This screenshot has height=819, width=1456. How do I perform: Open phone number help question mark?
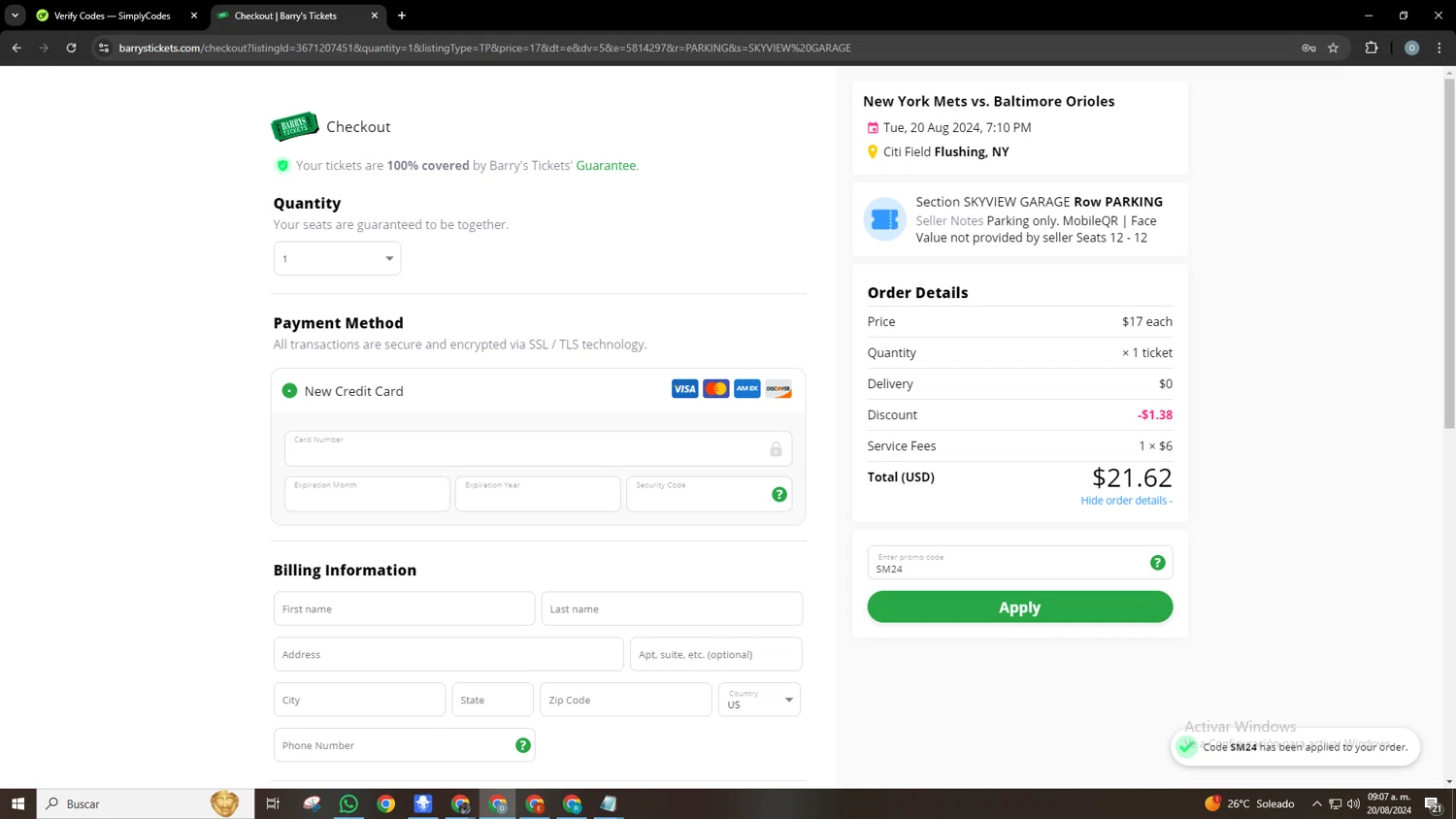tap(522, 745)
